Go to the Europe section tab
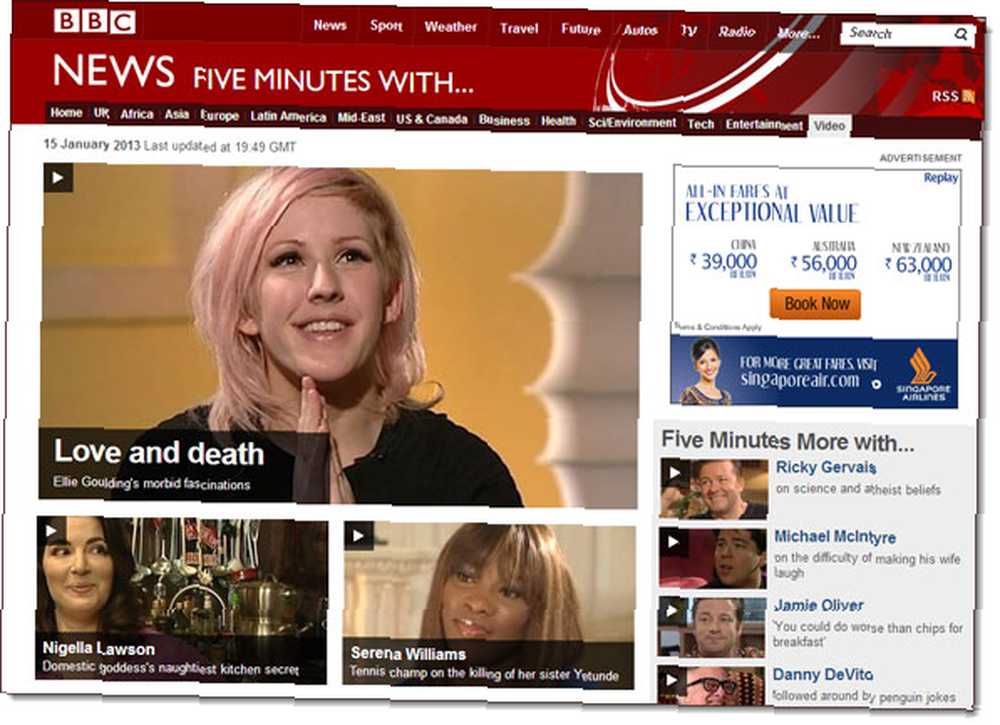 [219, 115]
